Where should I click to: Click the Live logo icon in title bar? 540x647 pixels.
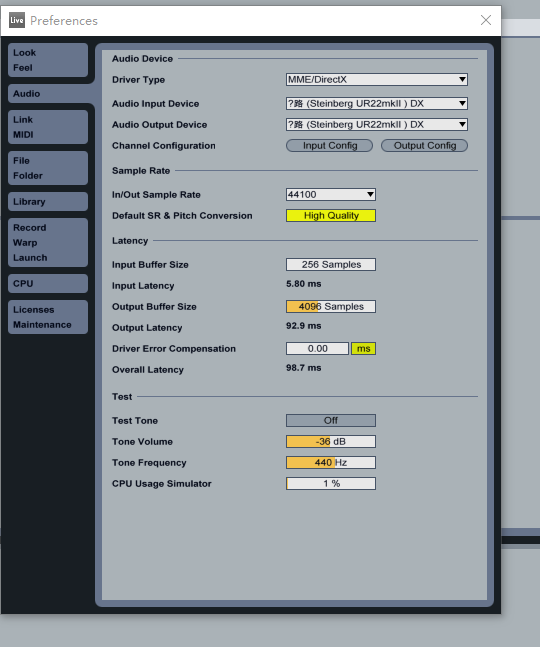17,20
